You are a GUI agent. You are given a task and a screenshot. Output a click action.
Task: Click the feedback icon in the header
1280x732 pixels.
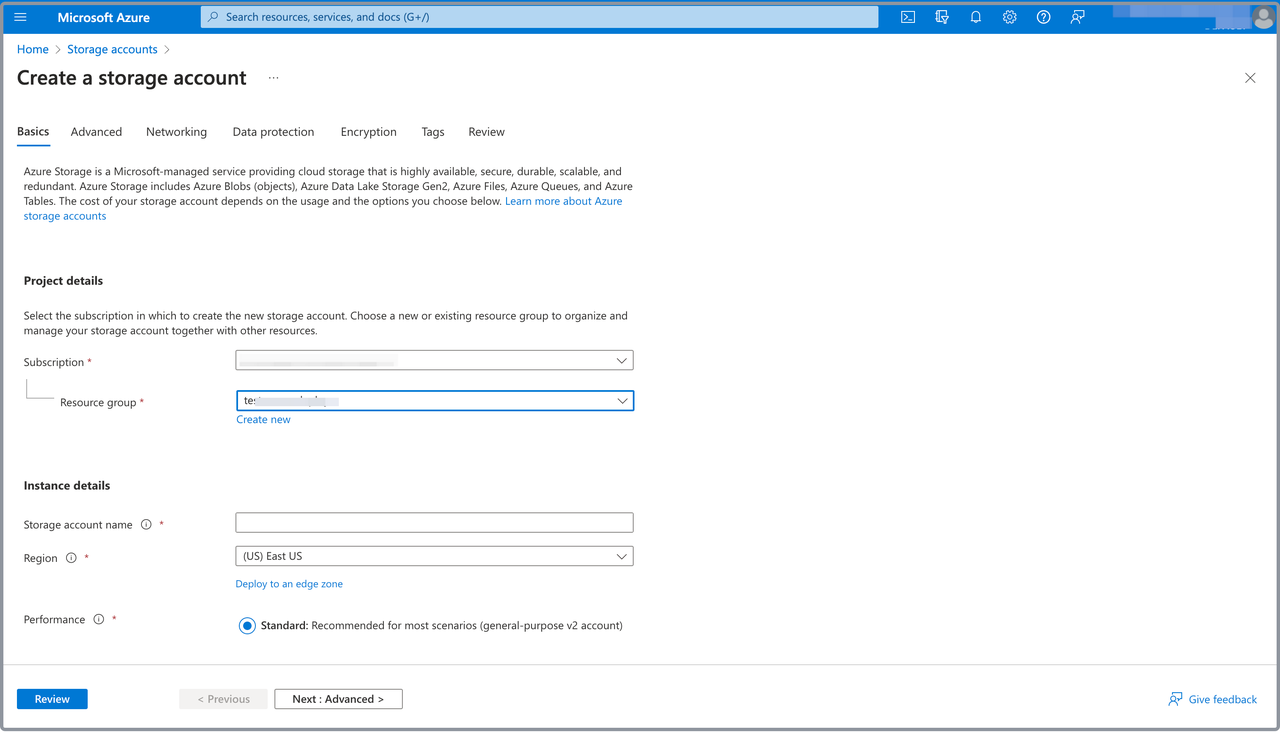click(1077, 17)
